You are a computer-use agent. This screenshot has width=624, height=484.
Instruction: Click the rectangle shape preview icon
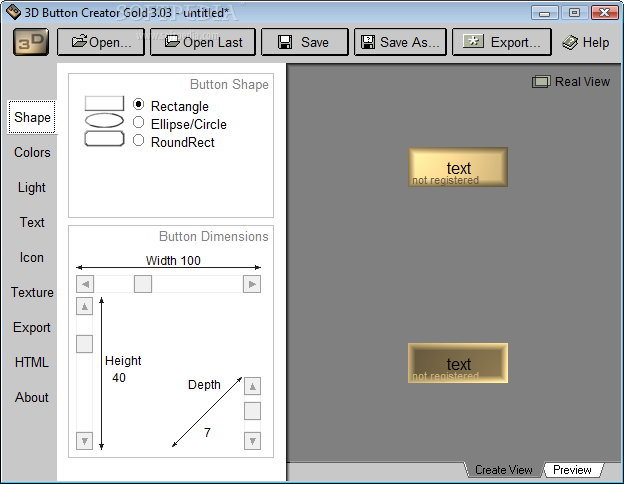104,103
